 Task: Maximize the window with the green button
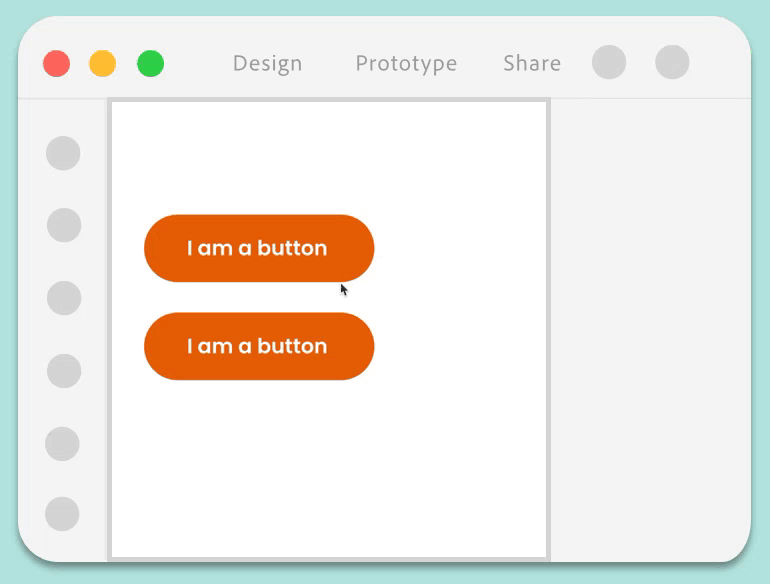click(x=150, y=64)
